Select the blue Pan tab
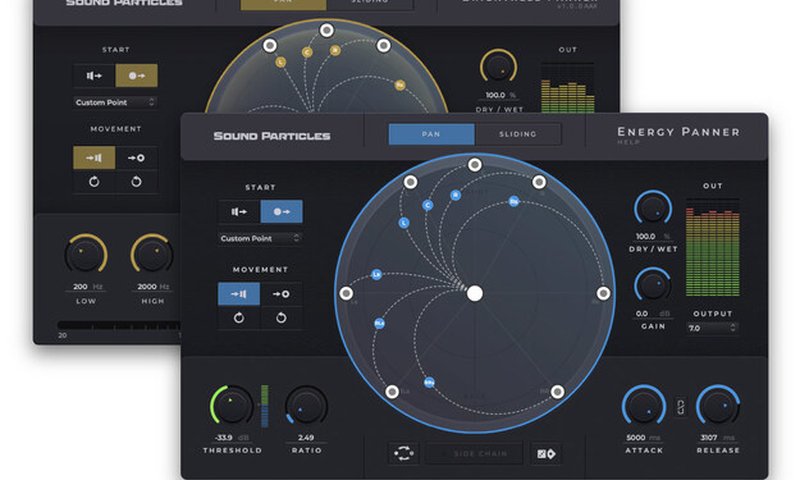 point(431,134)
